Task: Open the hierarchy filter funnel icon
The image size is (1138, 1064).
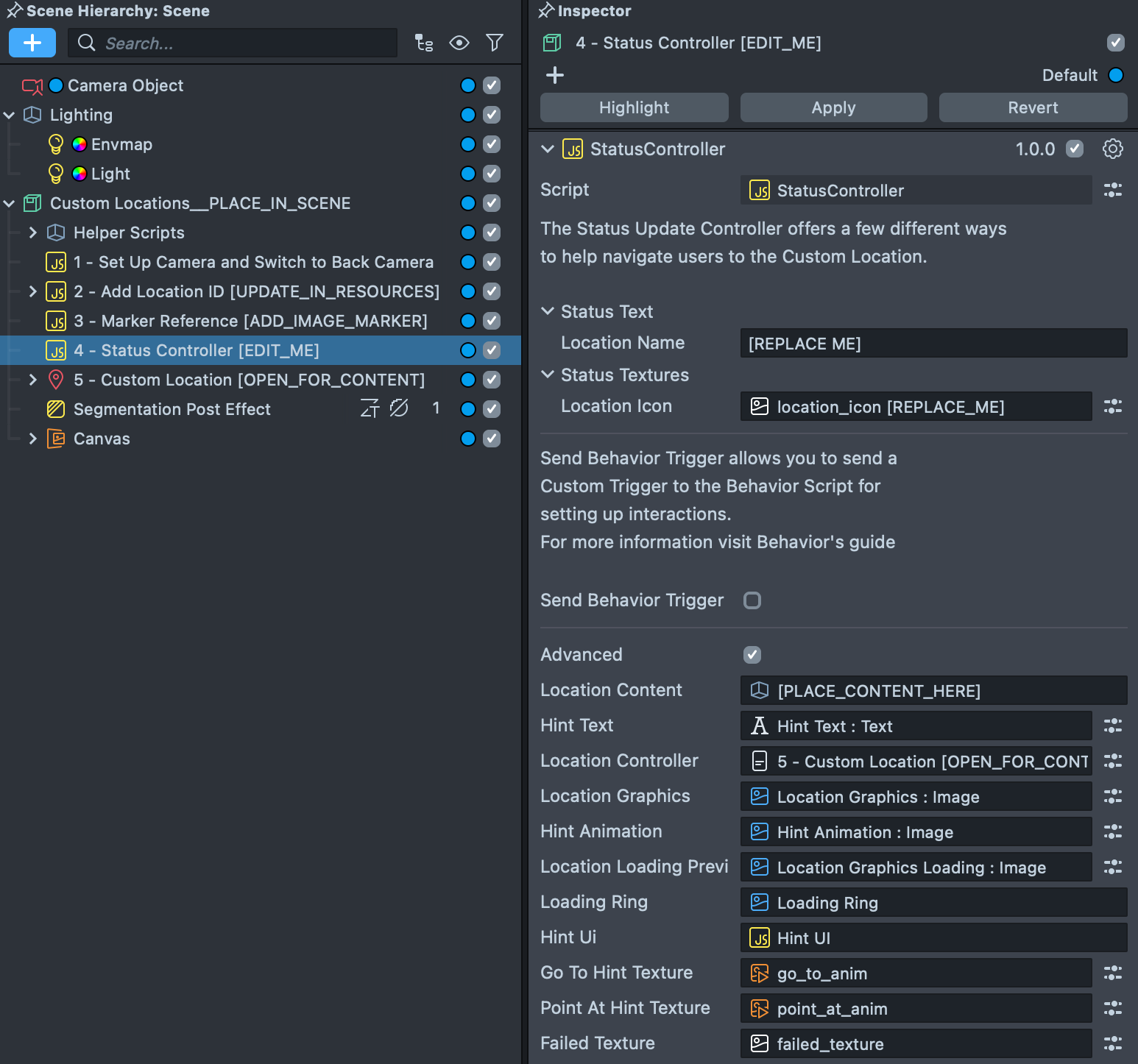Action: 494,43
